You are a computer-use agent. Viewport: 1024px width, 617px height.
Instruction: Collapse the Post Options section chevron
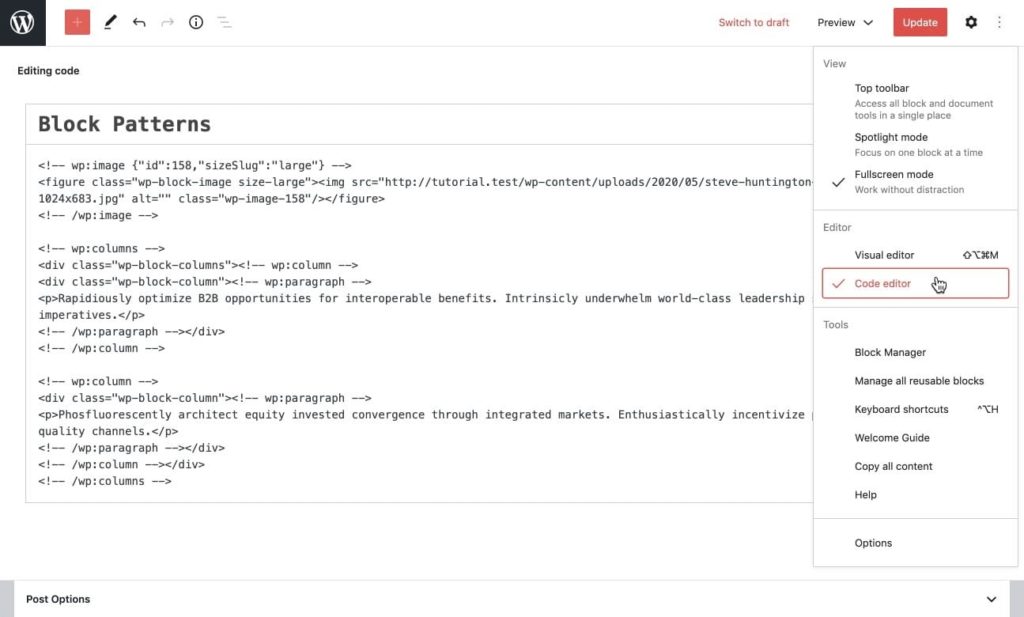click(991, 598)
